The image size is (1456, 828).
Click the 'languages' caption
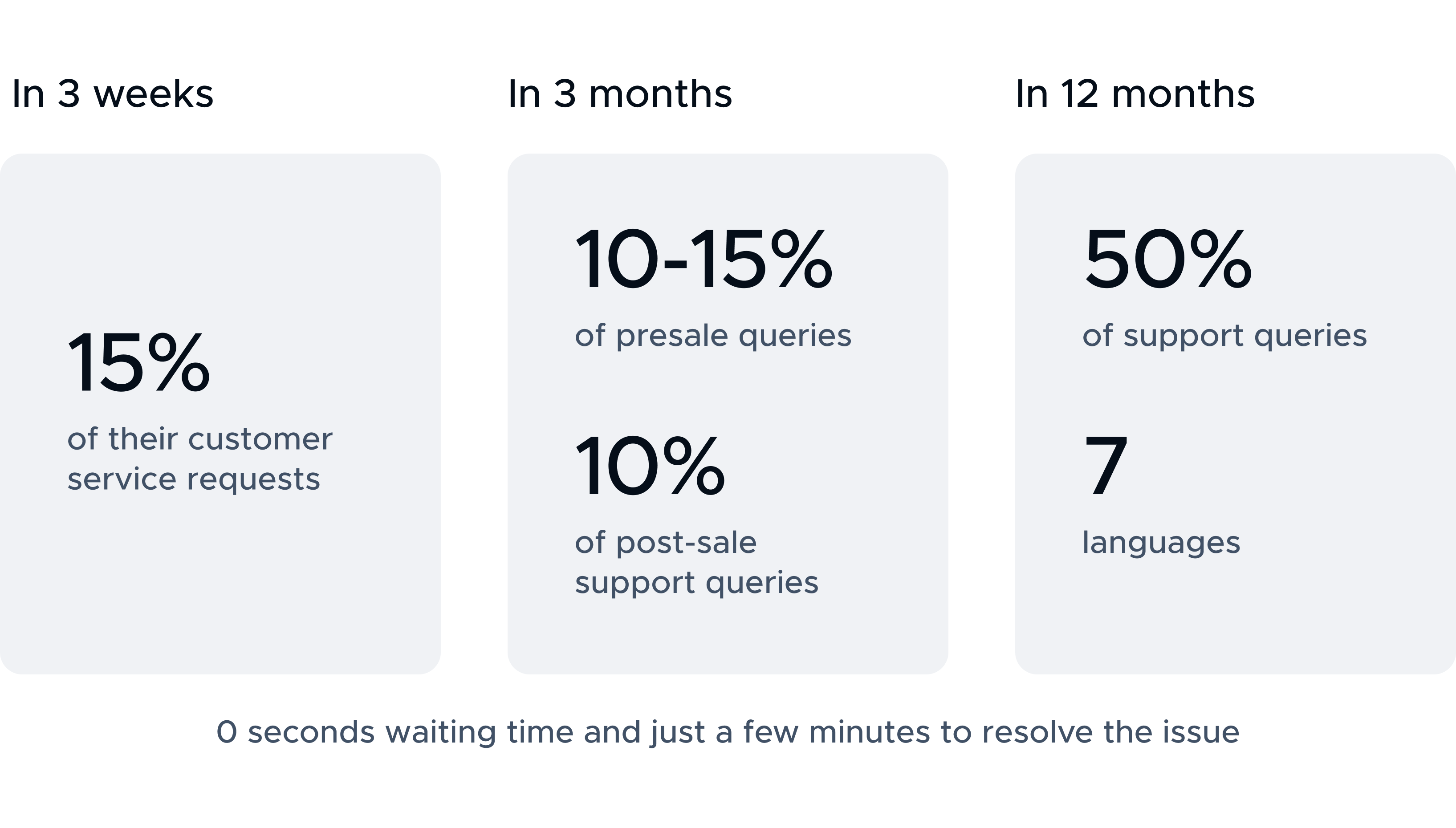(x=1161, y=543)
